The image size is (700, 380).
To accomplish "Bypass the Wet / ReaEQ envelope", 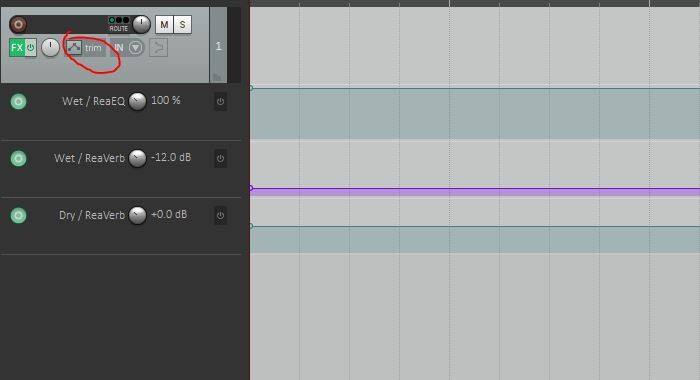I will (x=220, y=101).
